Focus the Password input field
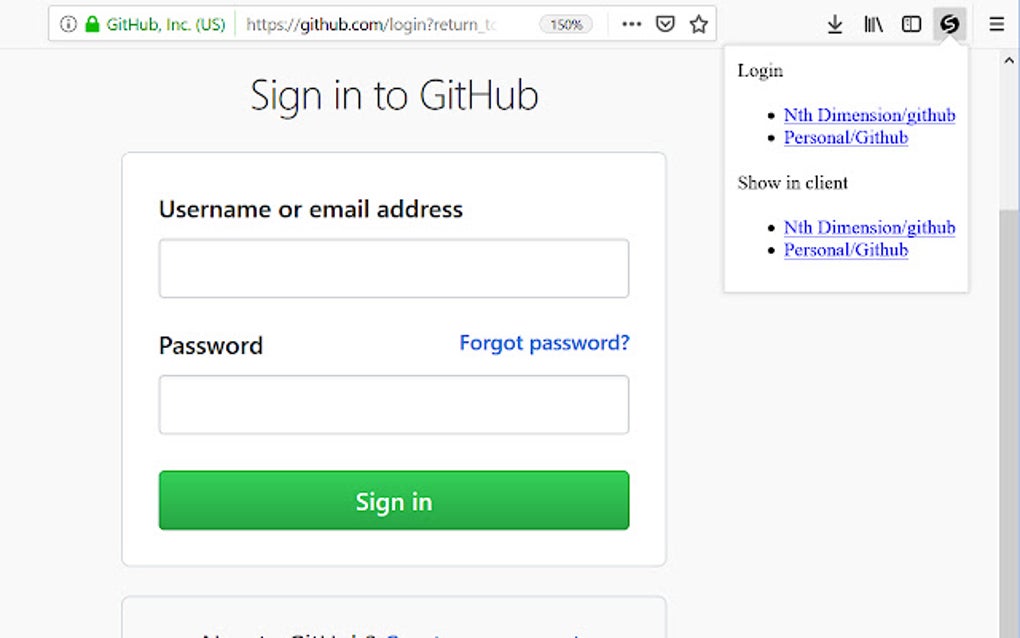Screen dimensions: 1020x638 [x=393, y=404]
